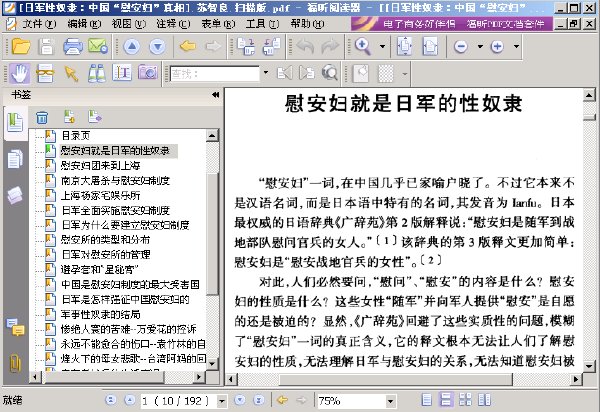Image resolution: width=600 pixels, height=412 pixels.
Task: Switch to continuous page layout
Action: 446,400
